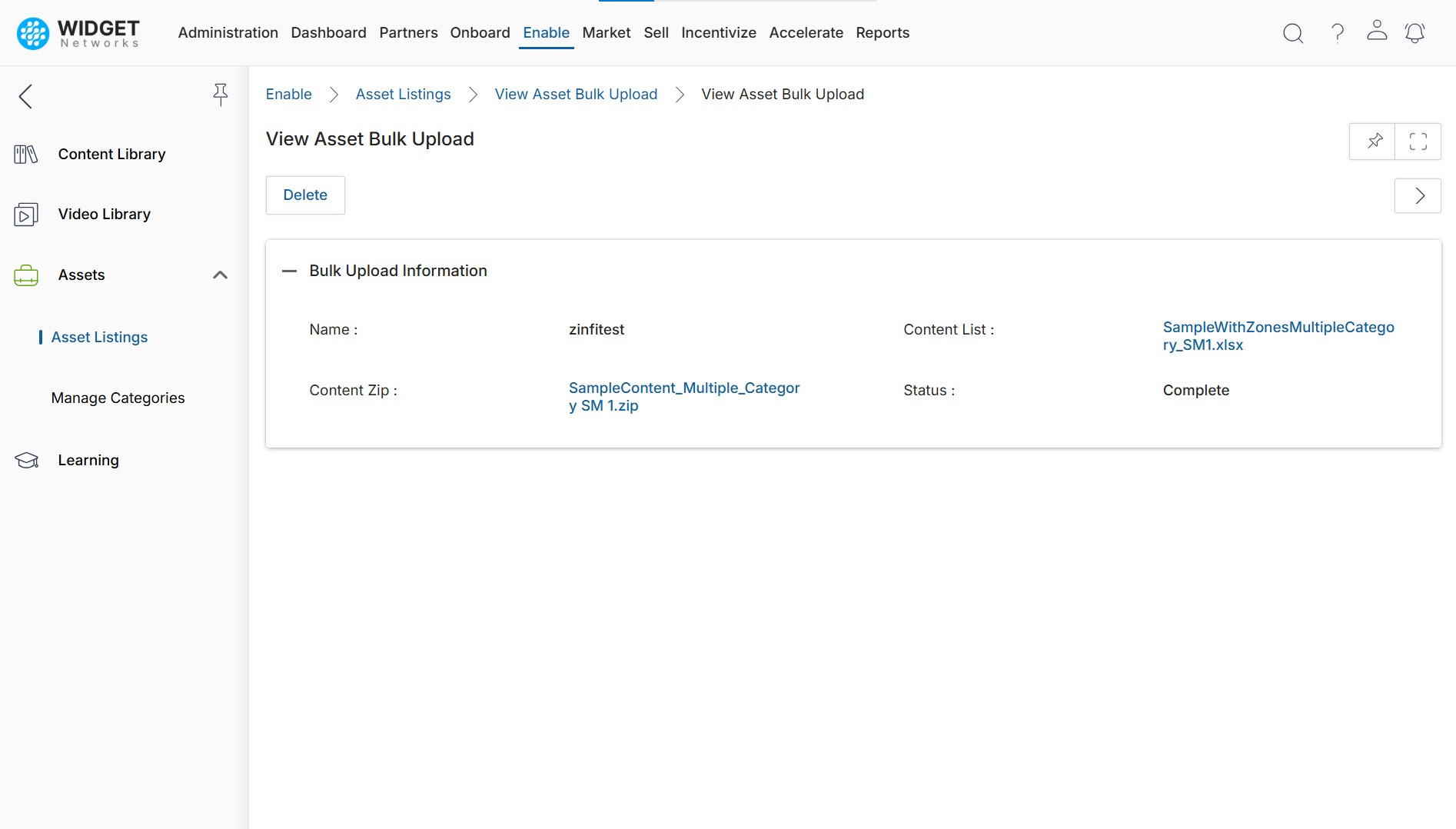Select Manage Categories in the sidebar
Viewport: 1456px width, 829px height.
pyautogui.click(x=118, y=398)
